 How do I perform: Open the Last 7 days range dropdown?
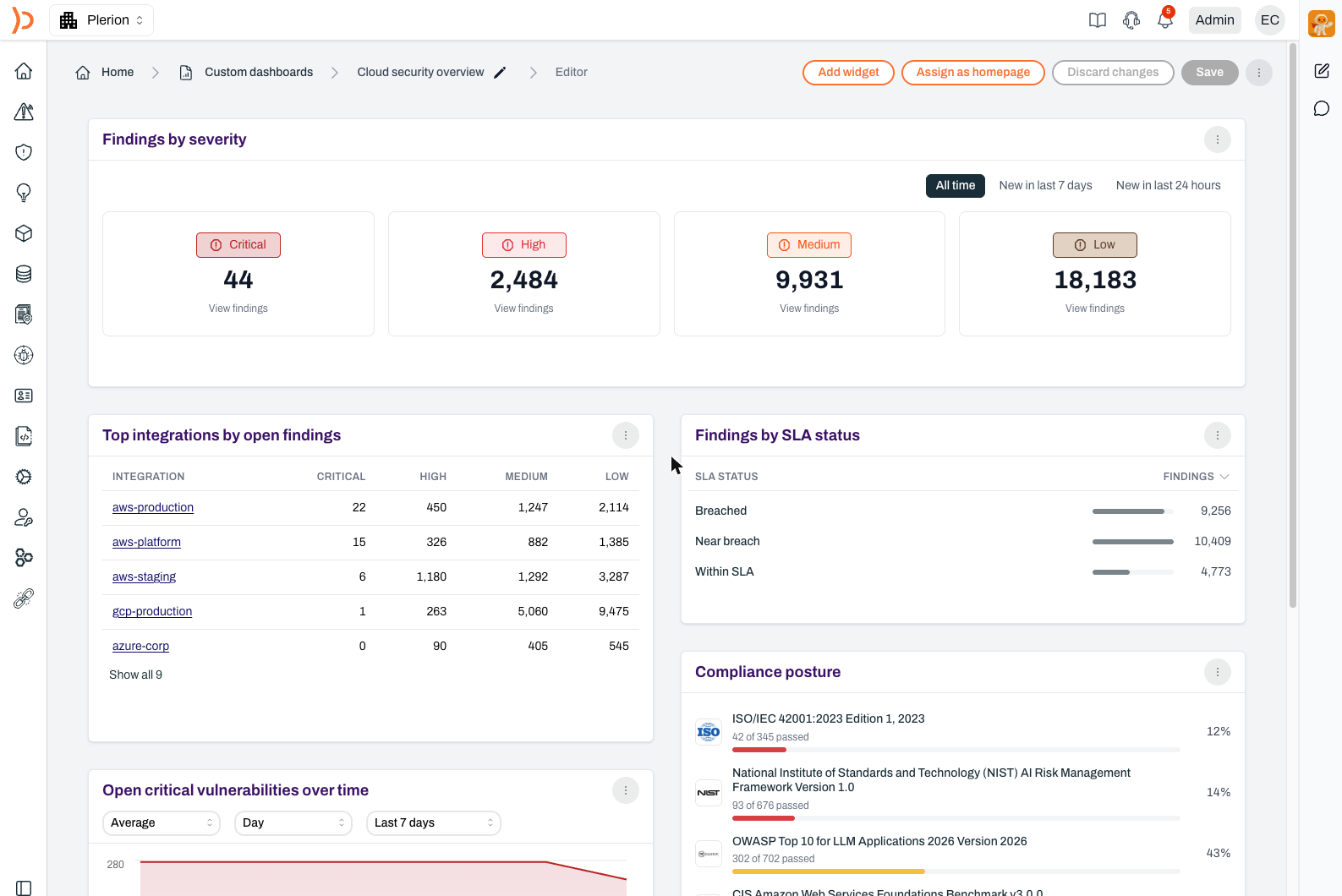[433, 822]
